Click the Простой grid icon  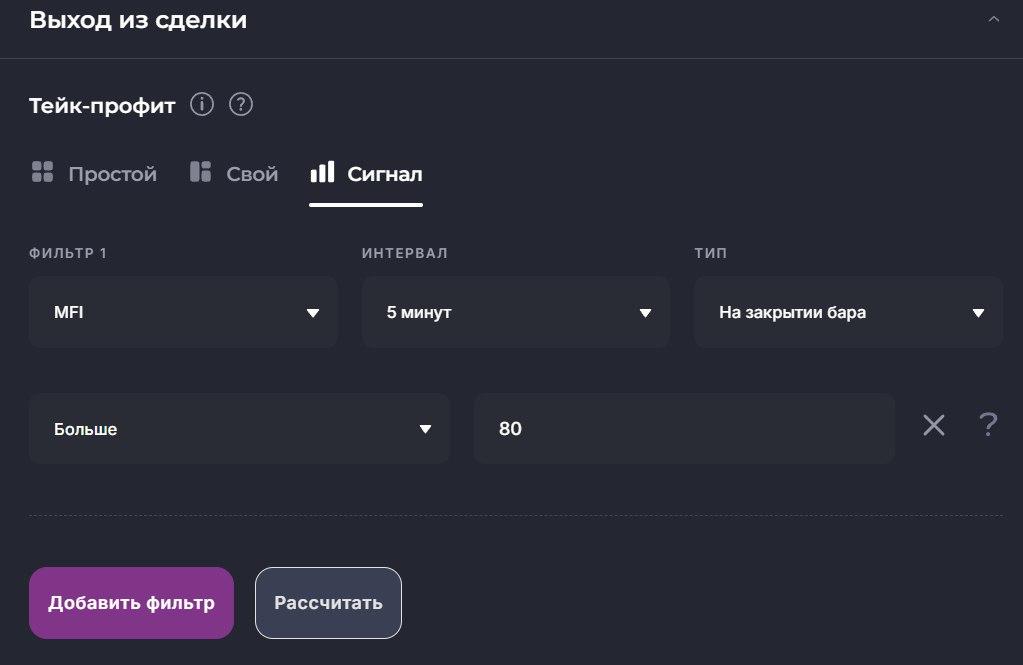point(42,172)
